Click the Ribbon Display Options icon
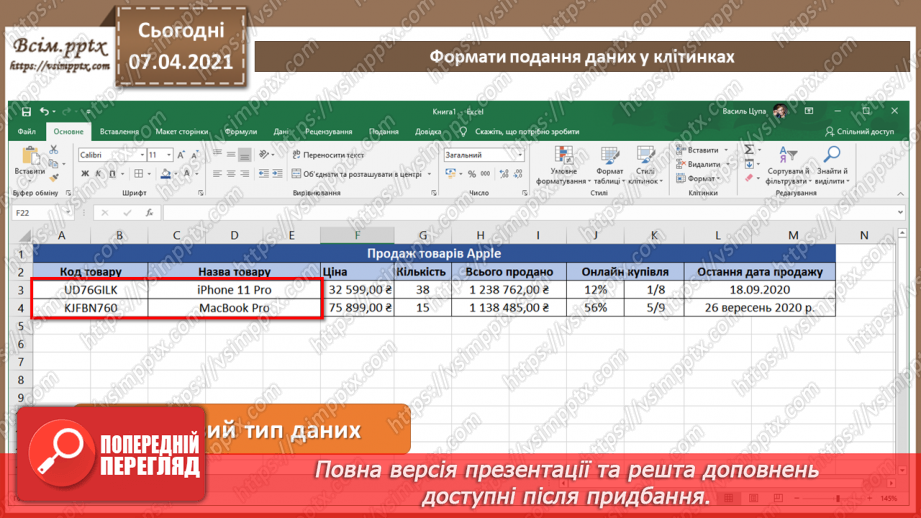 (809, 111)
